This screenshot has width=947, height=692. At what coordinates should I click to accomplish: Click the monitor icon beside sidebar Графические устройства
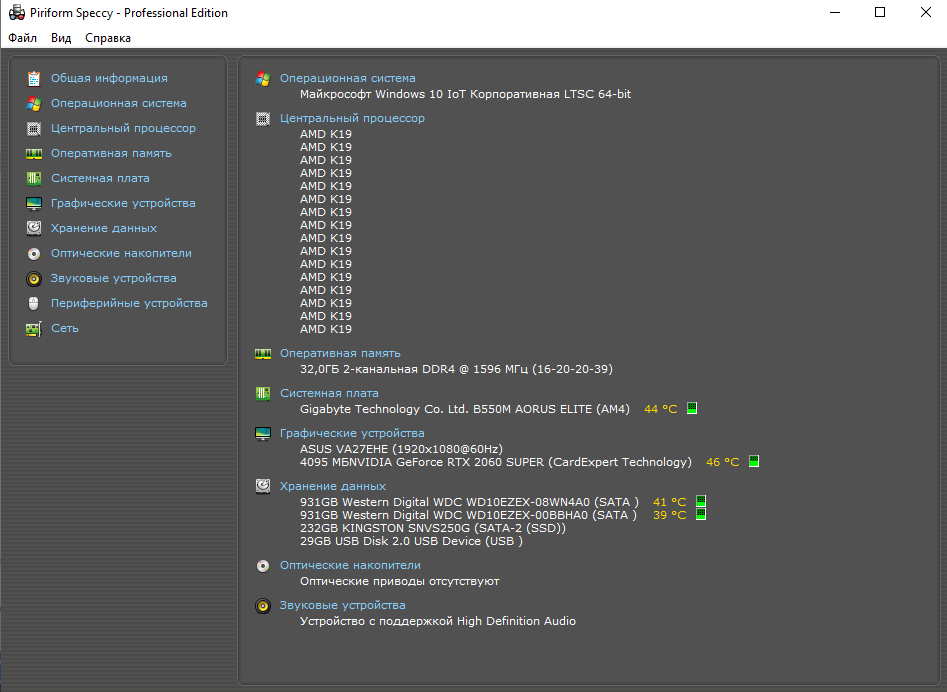point(34,203)
